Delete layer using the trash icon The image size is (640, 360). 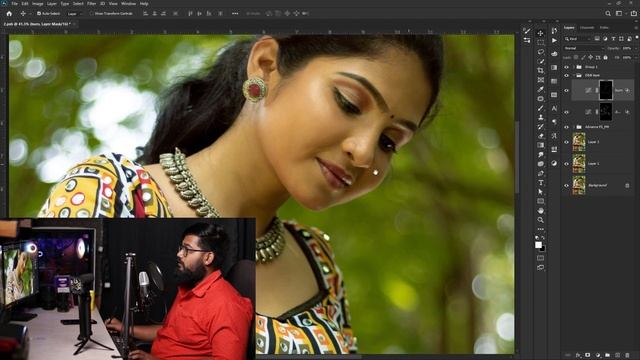[627, 356]
